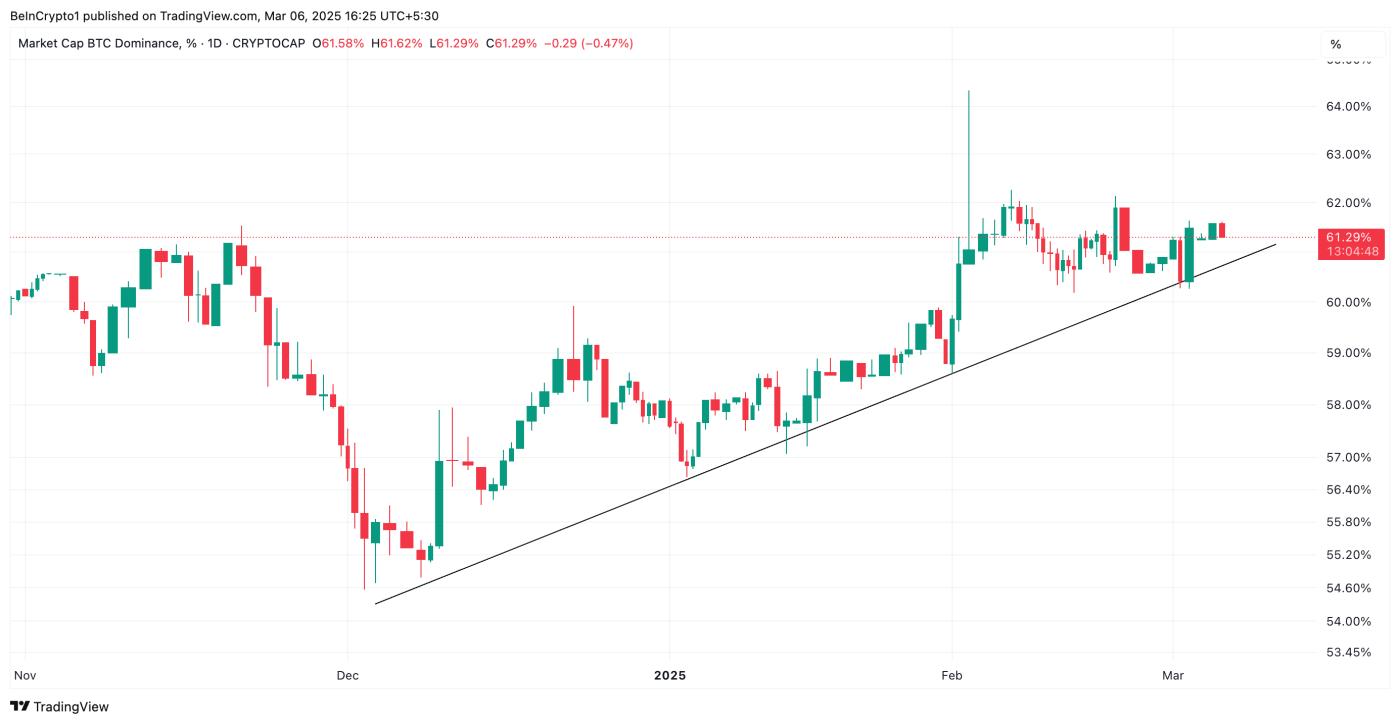Open the Market Cap BTC Dominance symbol title
The height and width of the screenshot is (724, 1400).
[161, 43]
